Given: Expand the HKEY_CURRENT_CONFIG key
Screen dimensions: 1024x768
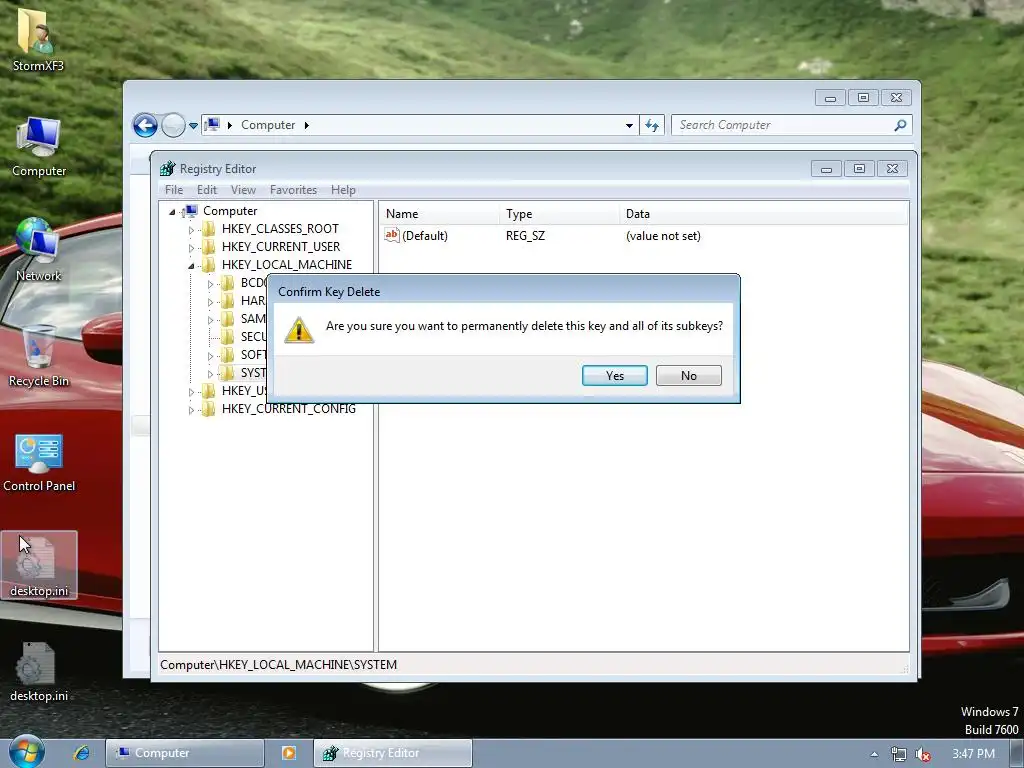Looking at the screenshot, I should click(191, 410).
